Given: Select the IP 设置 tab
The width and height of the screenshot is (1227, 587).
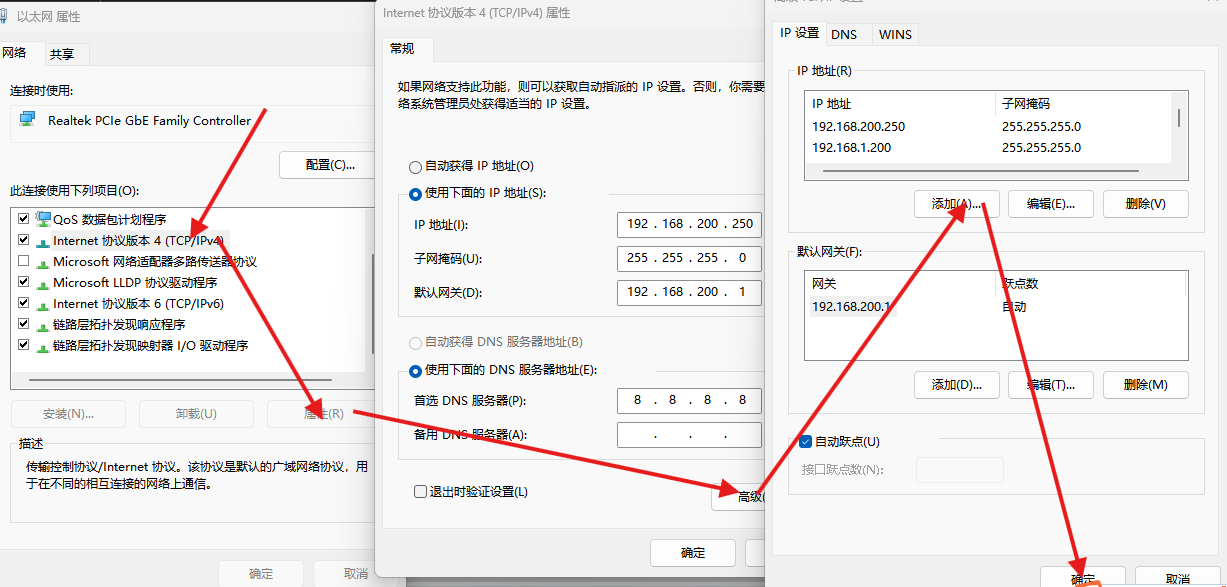Looking at the screenshot, I should tap(798, 33).
